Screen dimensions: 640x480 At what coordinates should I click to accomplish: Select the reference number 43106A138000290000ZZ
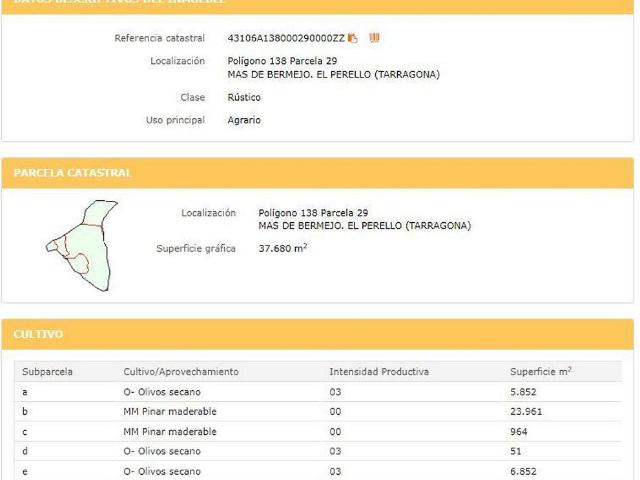point(285,38)
